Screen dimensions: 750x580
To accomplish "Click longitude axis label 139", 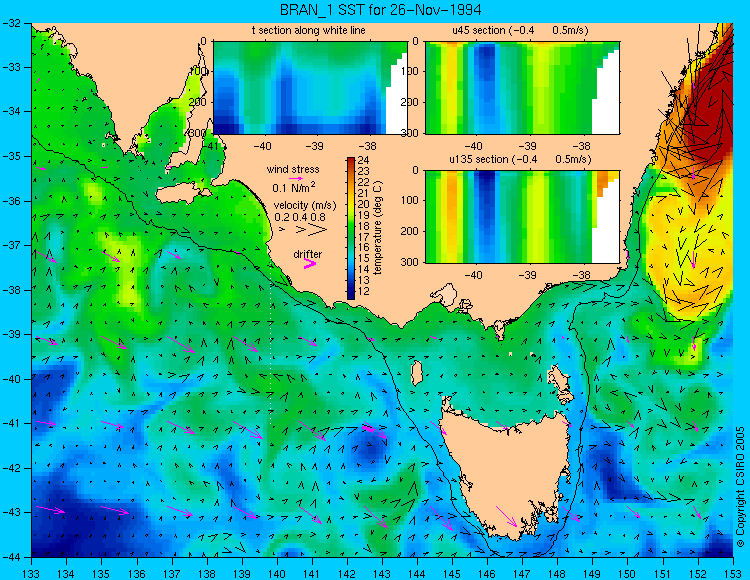I will coord(242,574).
